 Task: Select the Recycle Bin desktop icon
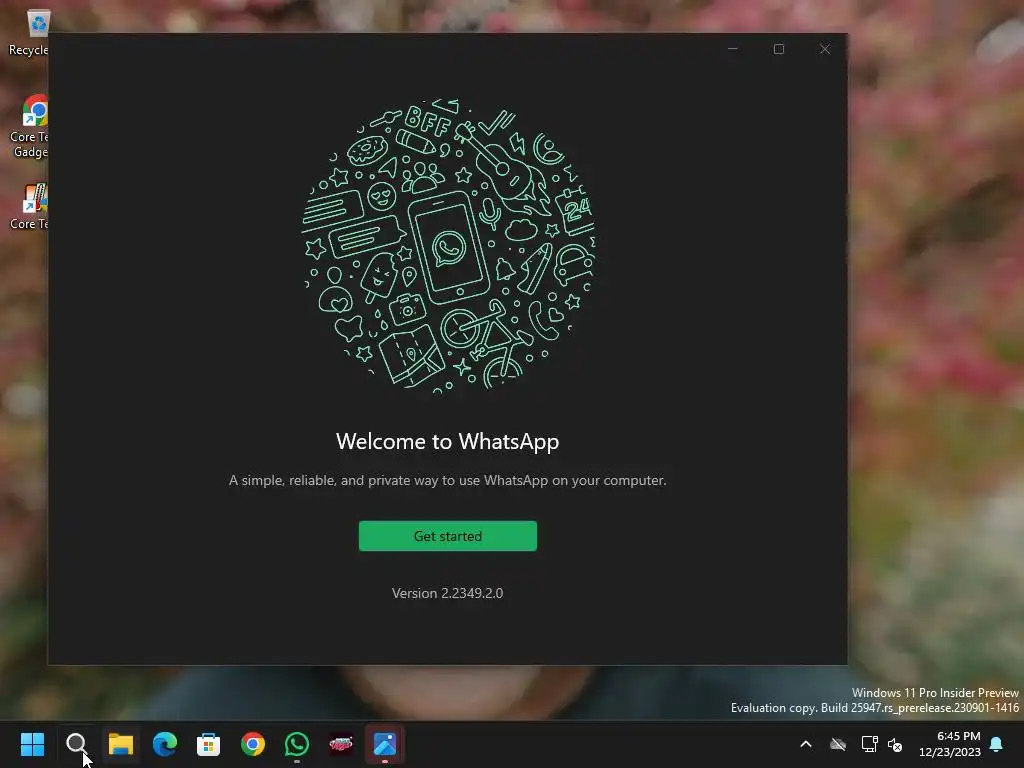click(29, 33)
